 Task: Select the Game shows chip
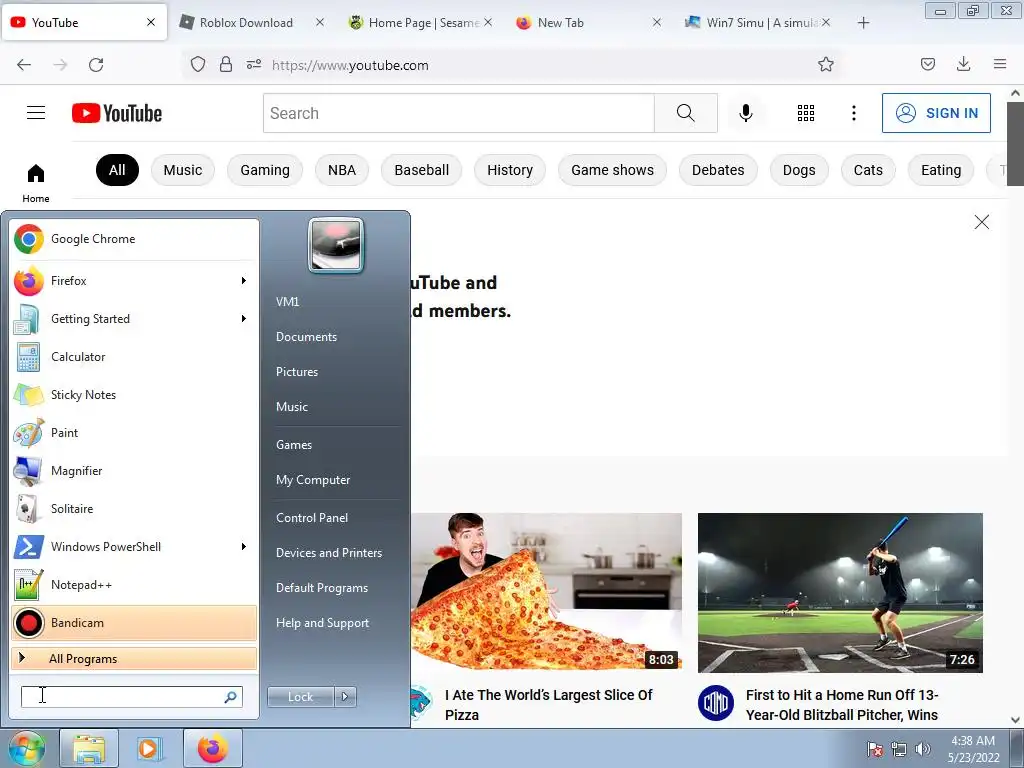pos(613,170)
